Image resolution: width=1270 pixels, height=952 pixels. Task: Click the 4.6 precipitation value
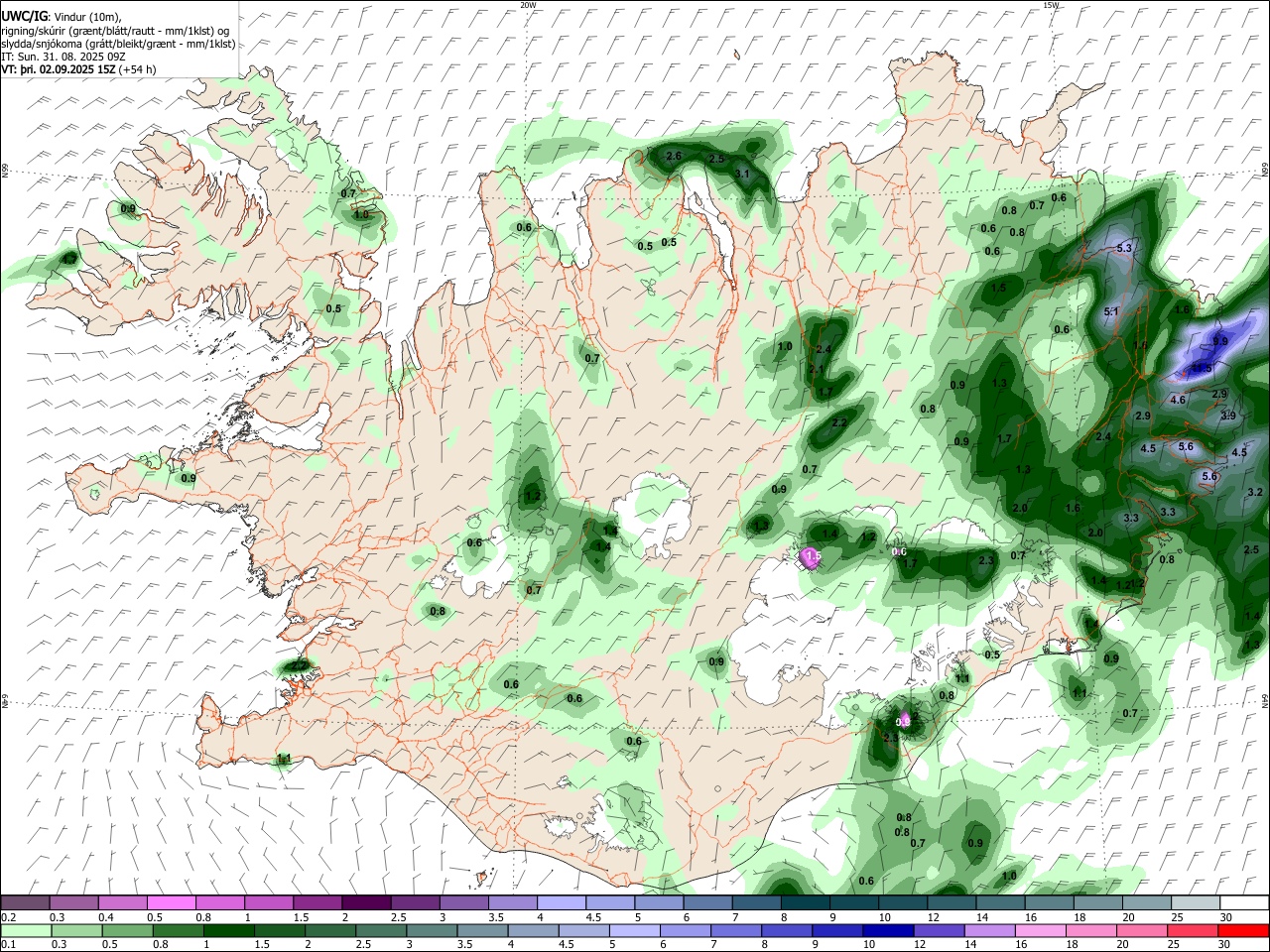(x=1178, y=401)
